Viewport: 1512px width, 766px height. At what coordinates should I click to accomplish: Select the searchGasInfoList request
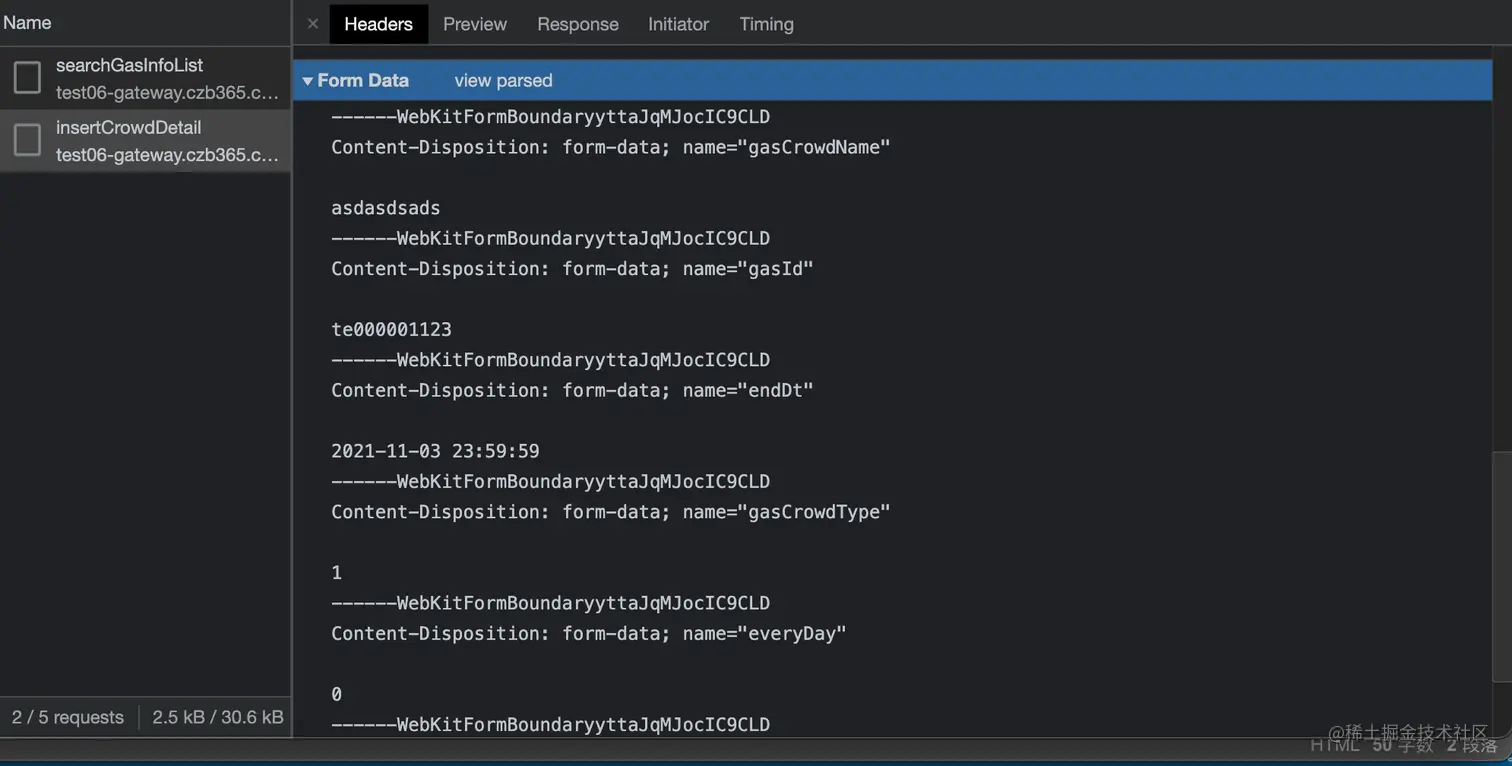146,78
